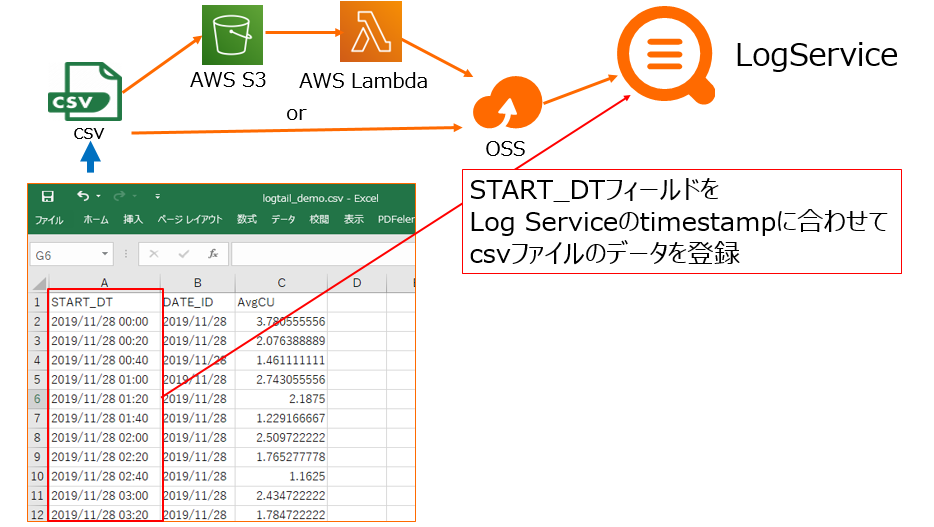
Task: Click the OSS cloud upload icon
Action: (x=508, y=104)
